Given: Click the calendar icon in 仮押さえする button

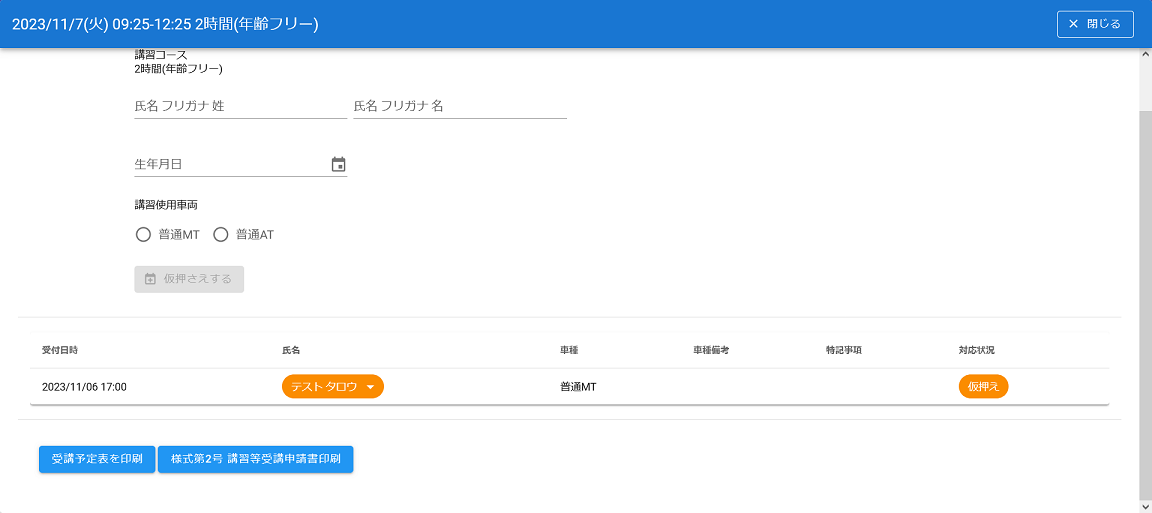Looking at the screenshot, I should click(x=150, y=279).
